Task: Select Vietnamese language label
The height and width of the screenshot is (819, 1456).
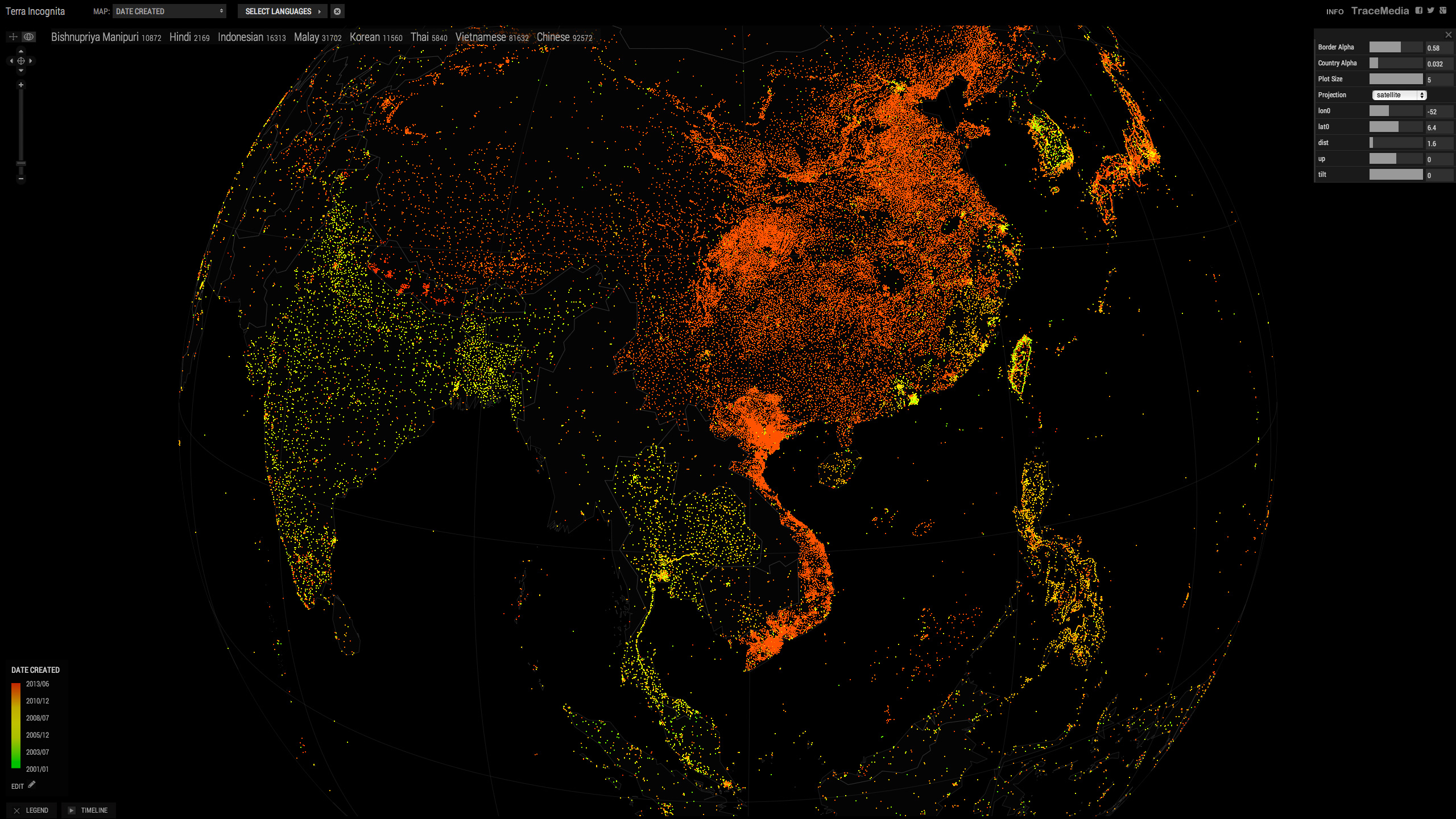Action: click(492, 37)
